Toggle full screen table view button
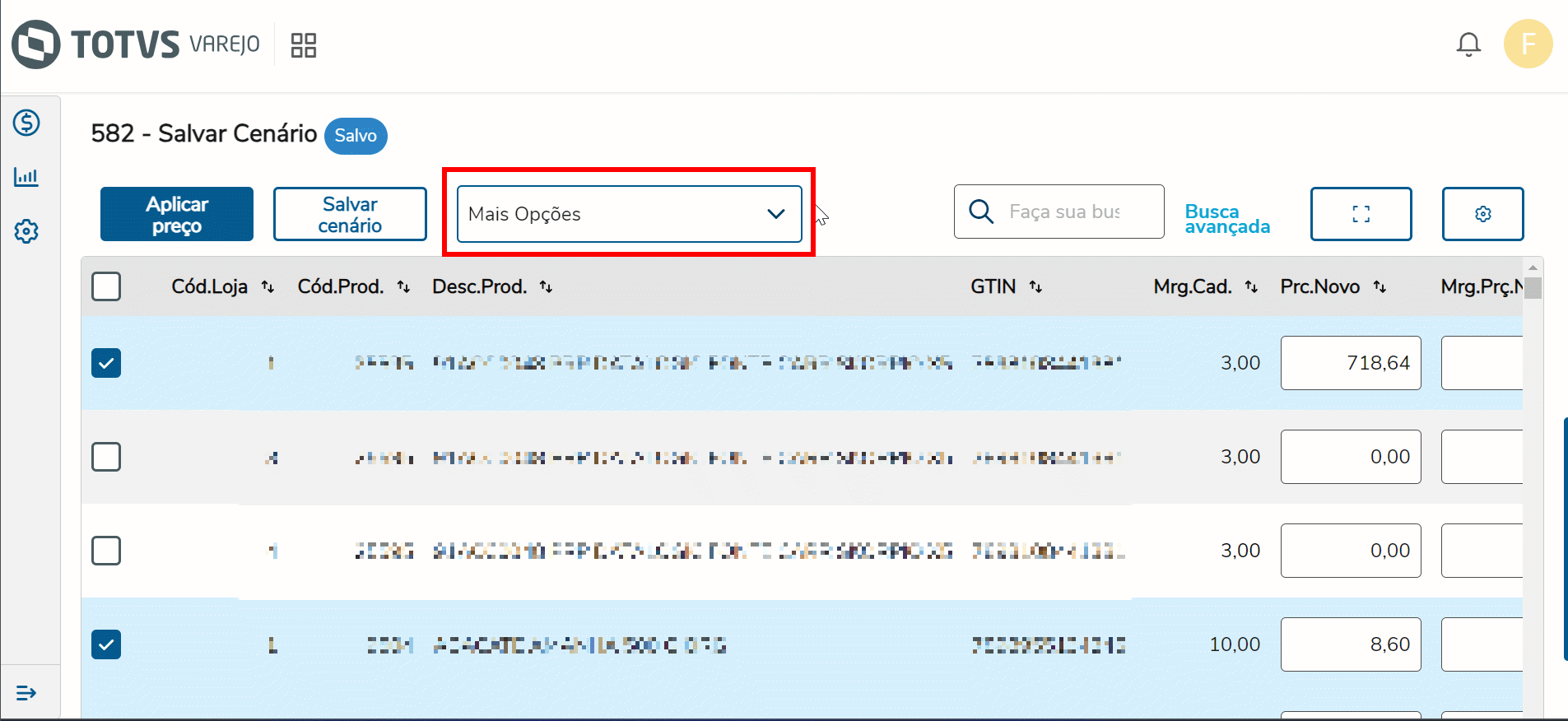The width and height of the screenshot is (1568, 721). click(1361, 214)
